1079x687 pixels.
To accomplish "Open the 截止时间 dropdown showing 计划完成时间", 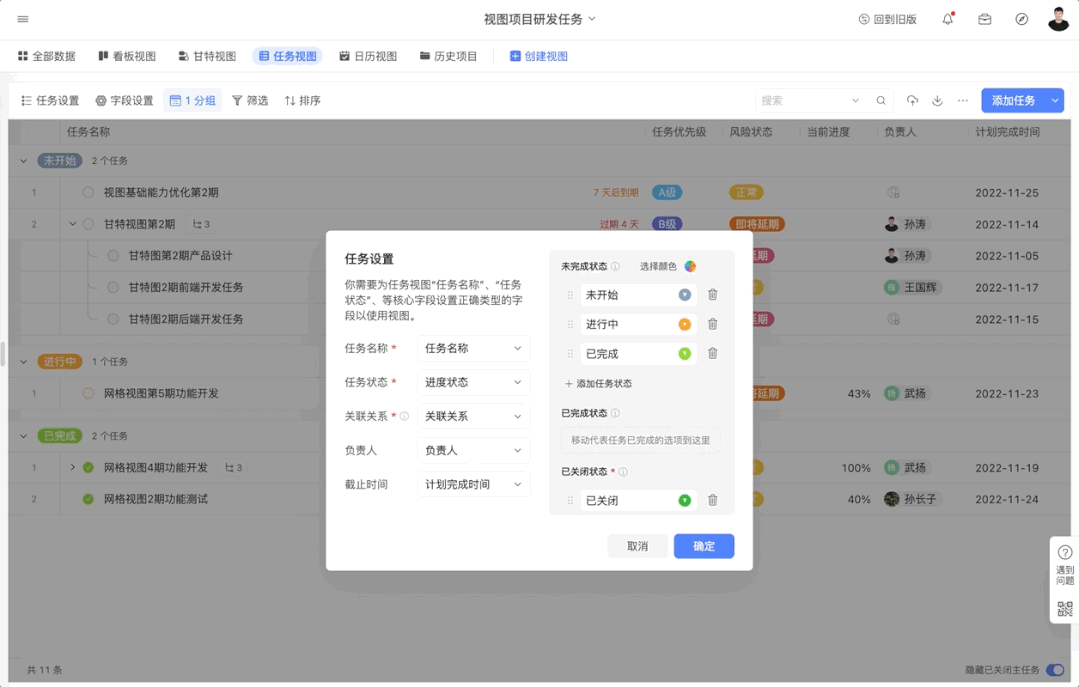I will 473,484.
